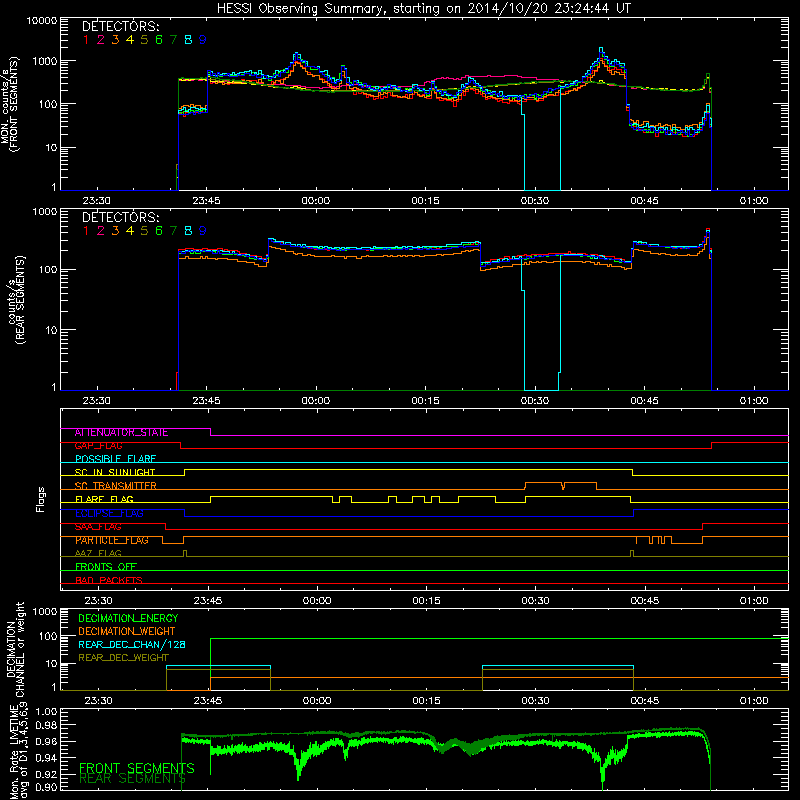Select the ECLIPSE_FLAG label
Screen dimensions: 800x800
pos(109,513)
